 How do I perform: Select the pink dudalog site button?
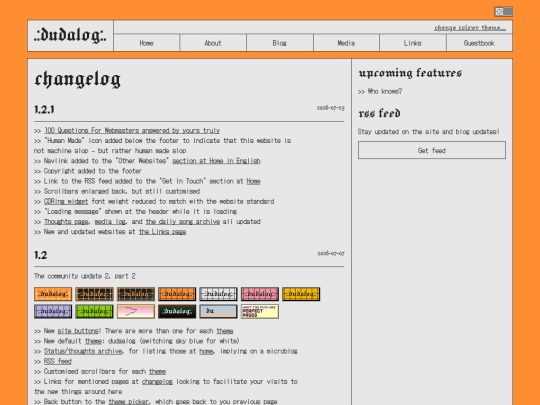point(260,294)
